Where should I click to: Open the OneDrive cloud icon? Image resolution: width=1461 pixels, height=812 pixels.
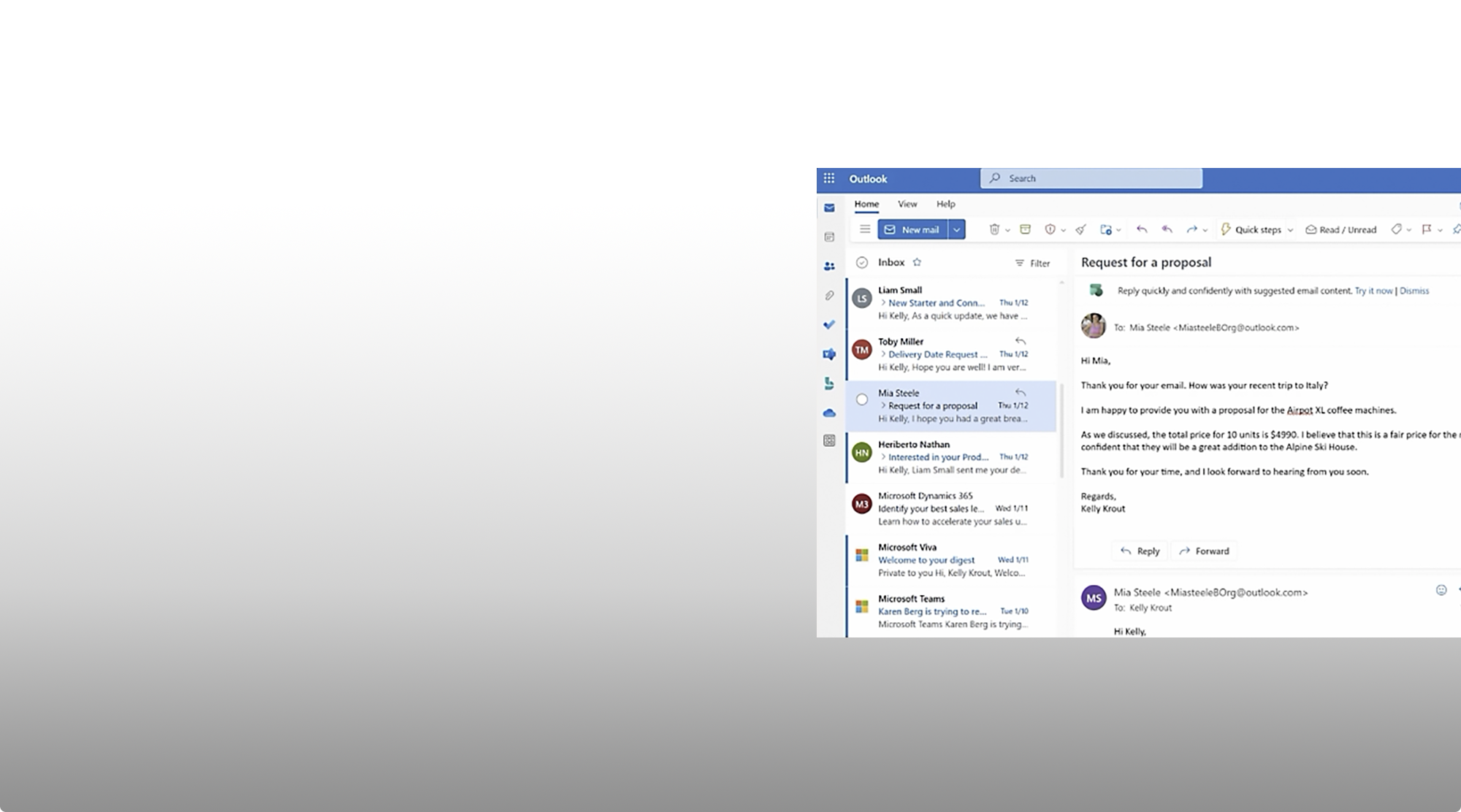click(x=829, y=413)
